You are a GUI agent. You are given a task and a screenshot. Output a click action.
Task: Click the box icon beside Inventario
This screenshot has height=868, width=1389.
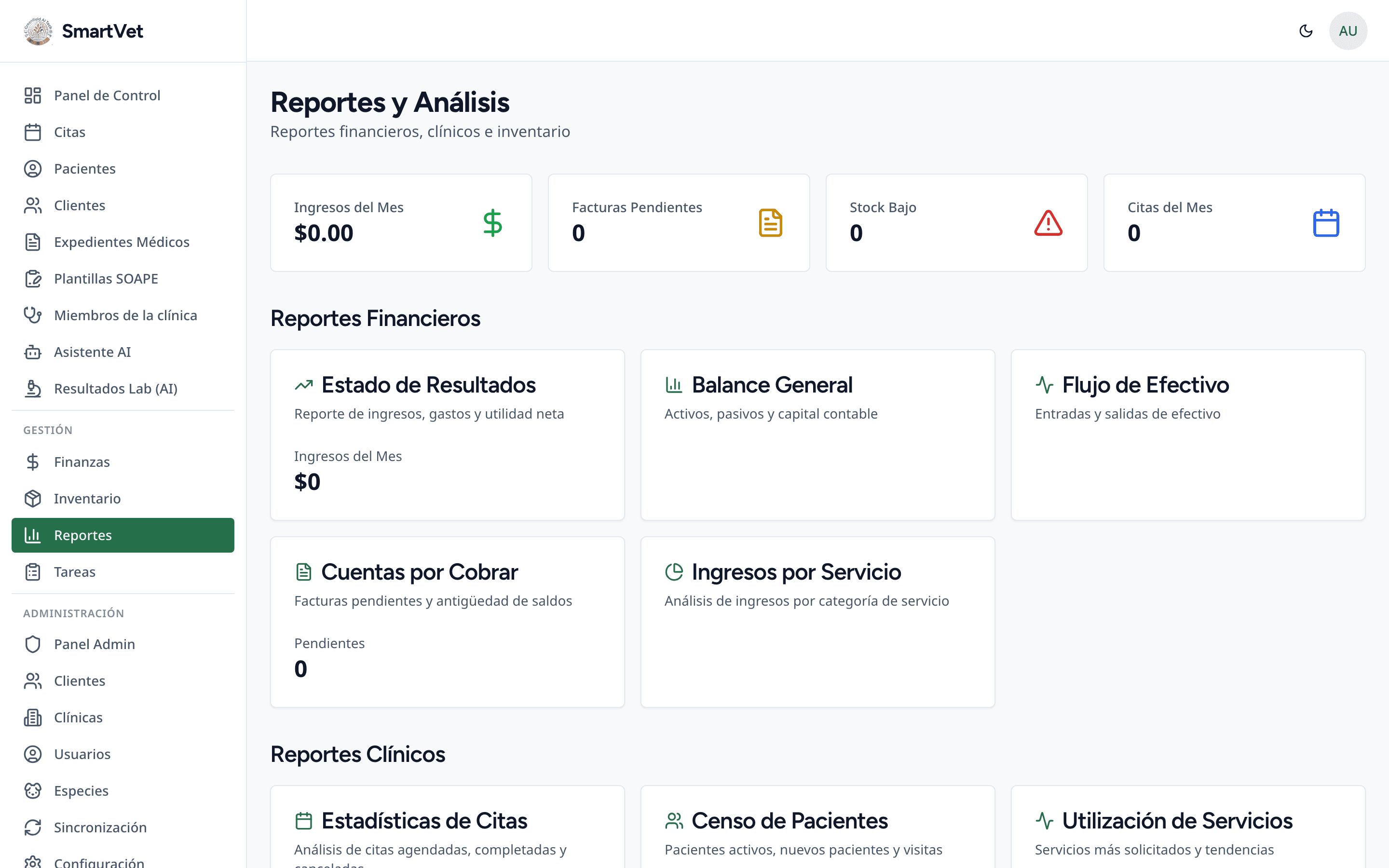coord(33,498)
